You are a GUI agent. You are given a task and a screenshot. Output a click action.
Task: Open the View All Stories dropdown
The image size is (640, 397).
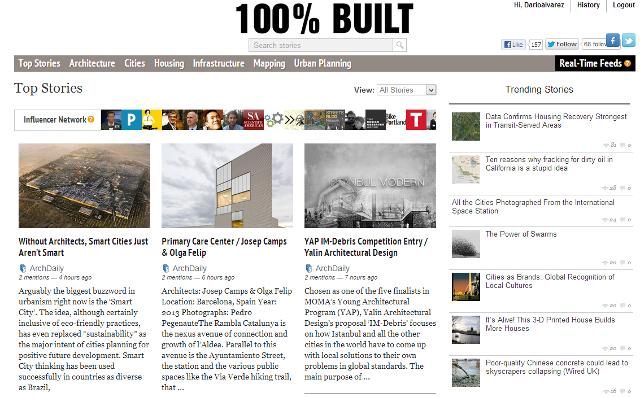coord(407,90)
